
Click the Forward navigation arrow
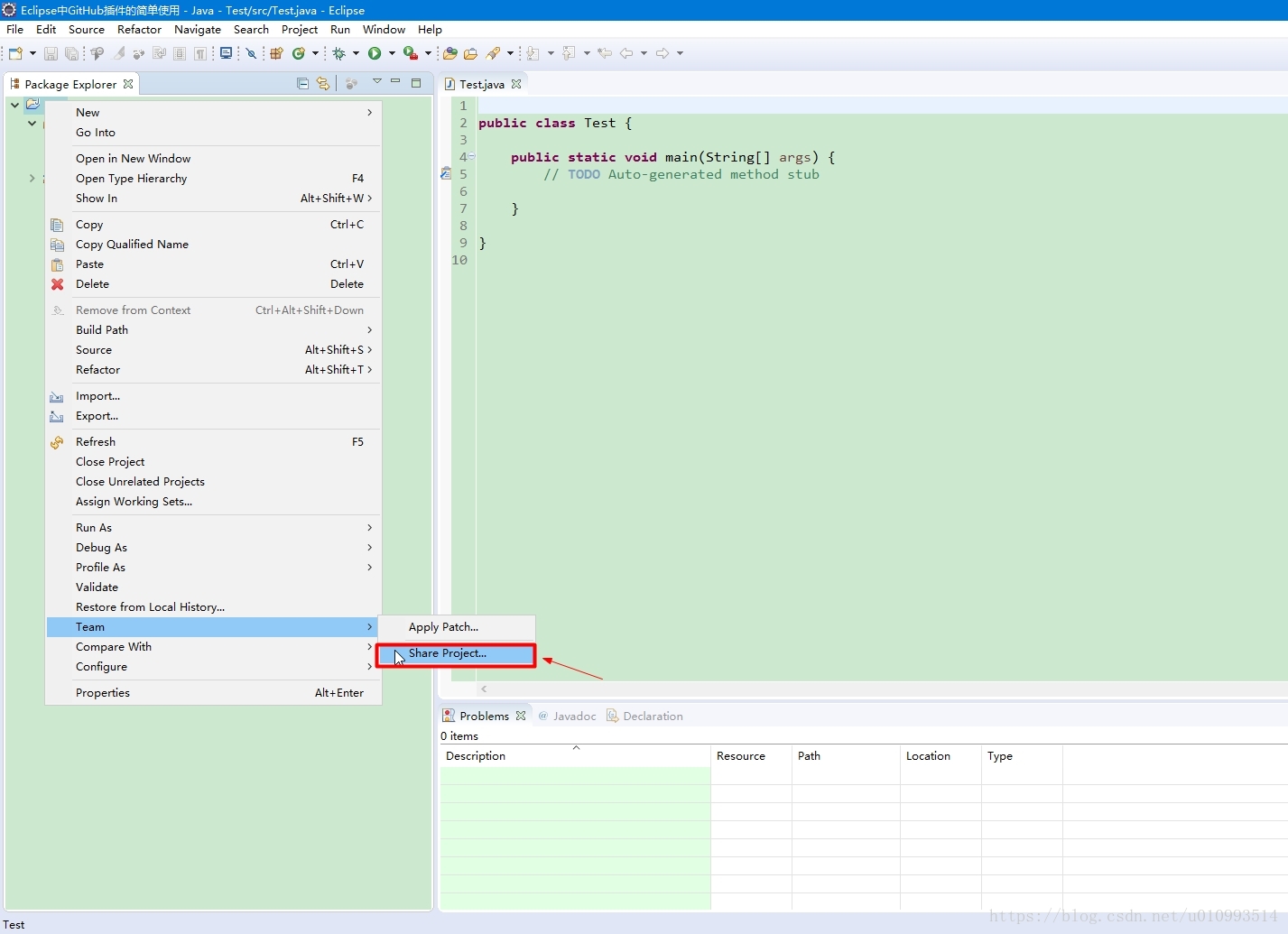pos(663,53)
